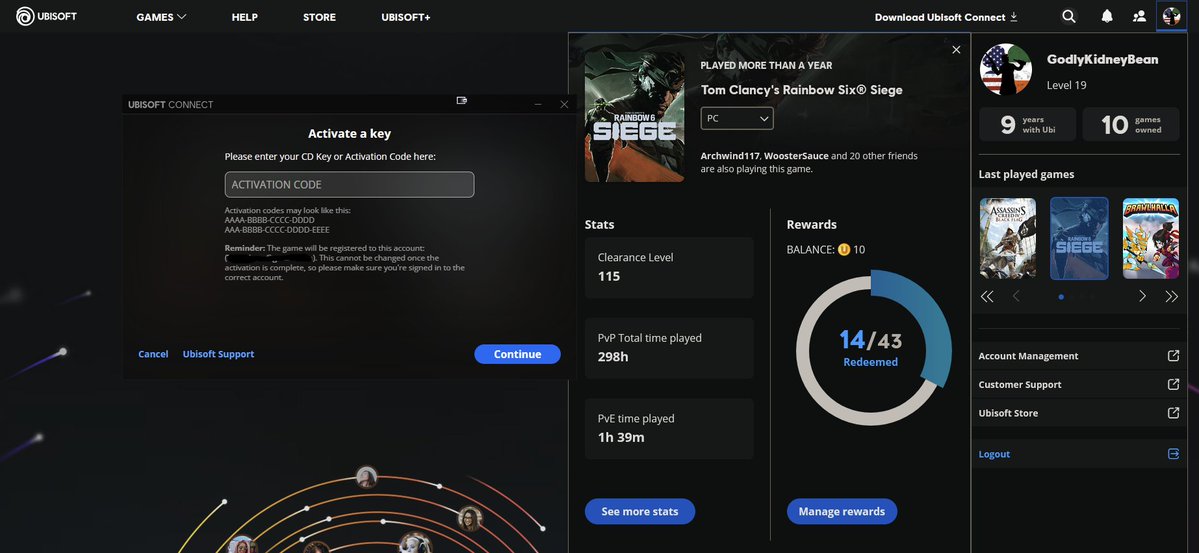The width and height of the screenshot is (1199, 553).
Task: Click the Logout exit icon
Action: coord(1173,454)
